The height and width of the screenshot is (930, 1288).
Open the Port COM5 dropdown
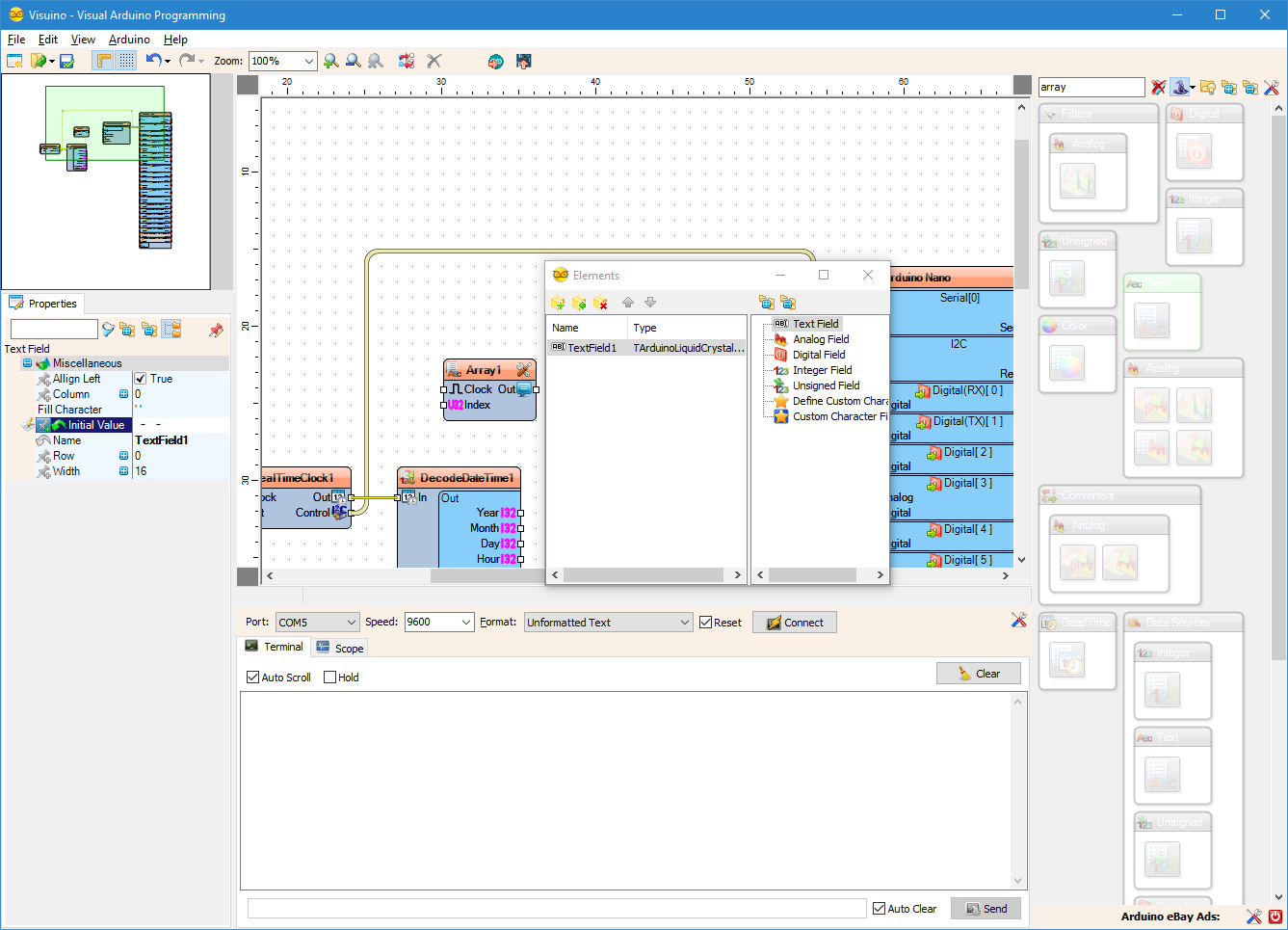click(x=352, y=623)
